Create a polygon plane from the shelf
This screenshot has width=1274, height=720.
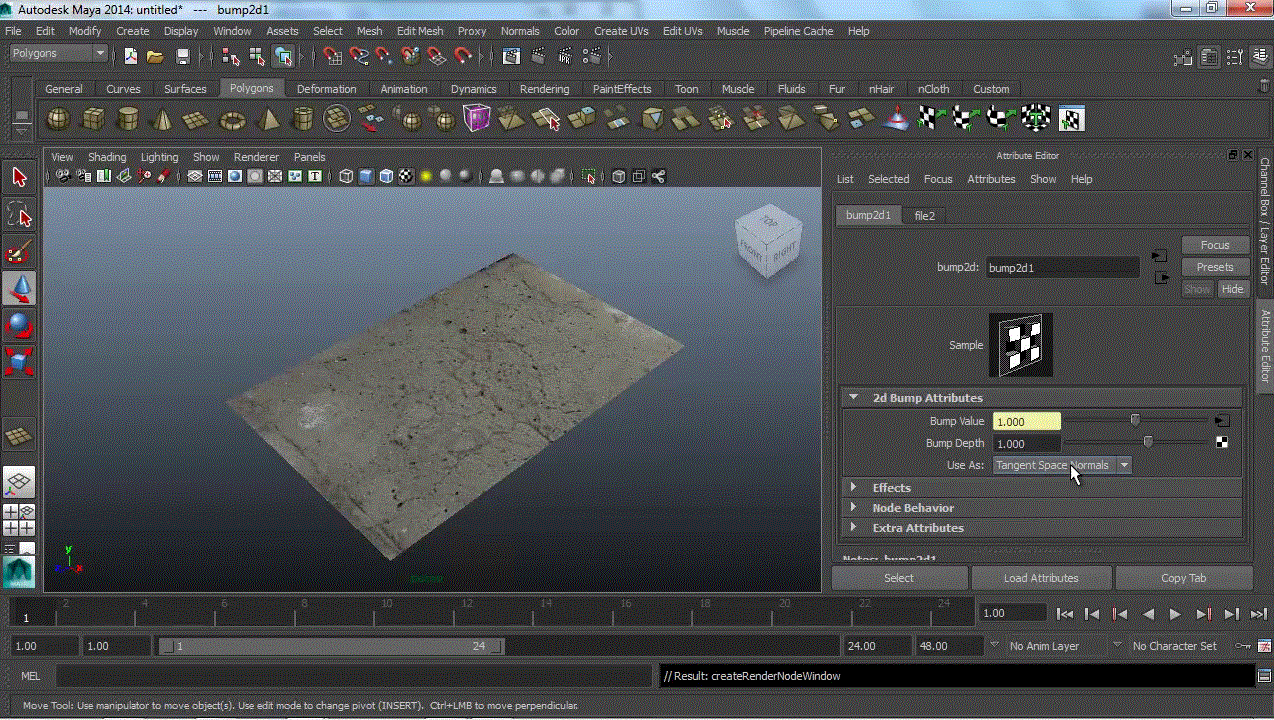197,119
